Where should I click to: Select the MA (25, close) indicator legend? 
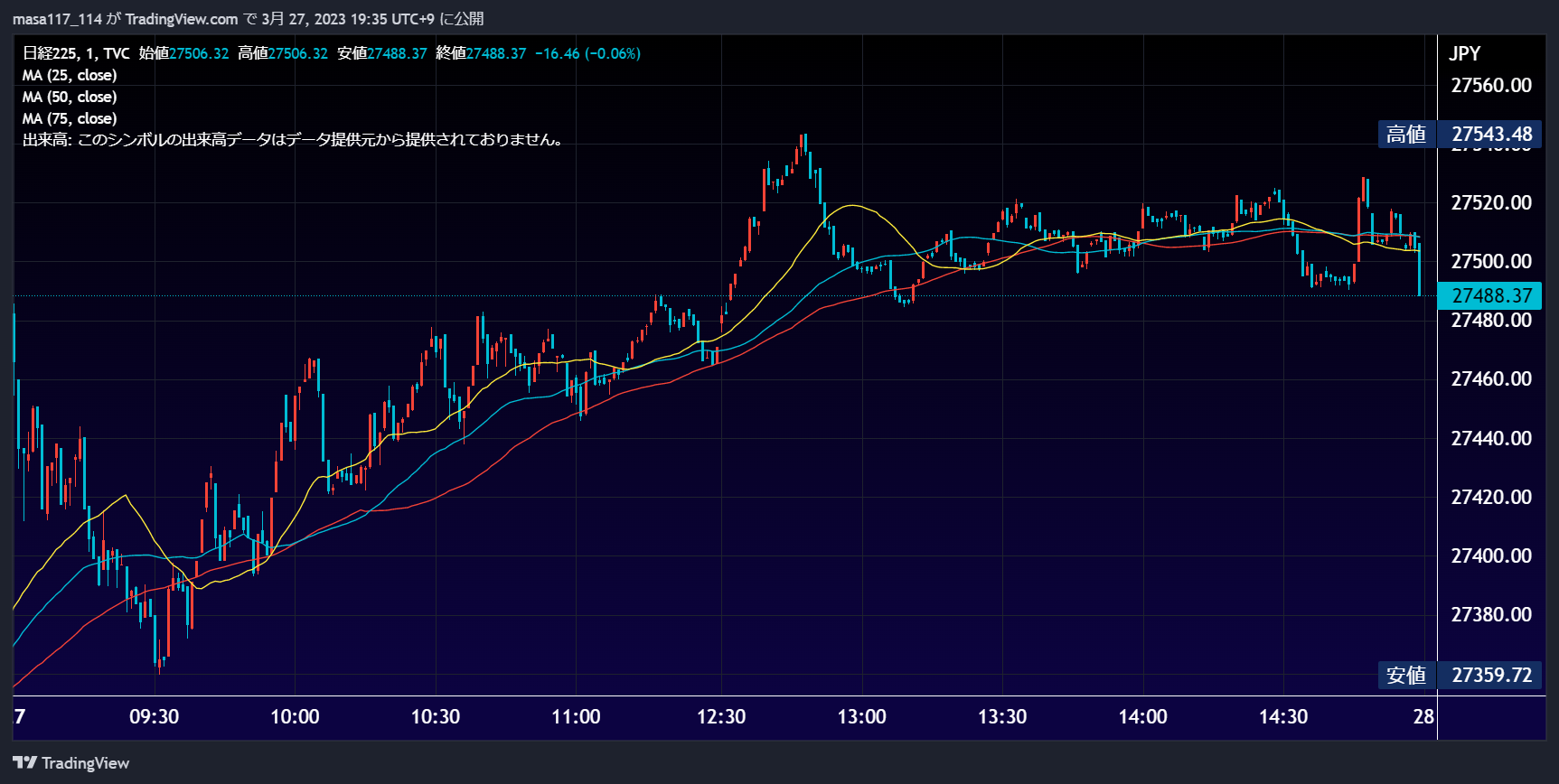pos(70,75)
